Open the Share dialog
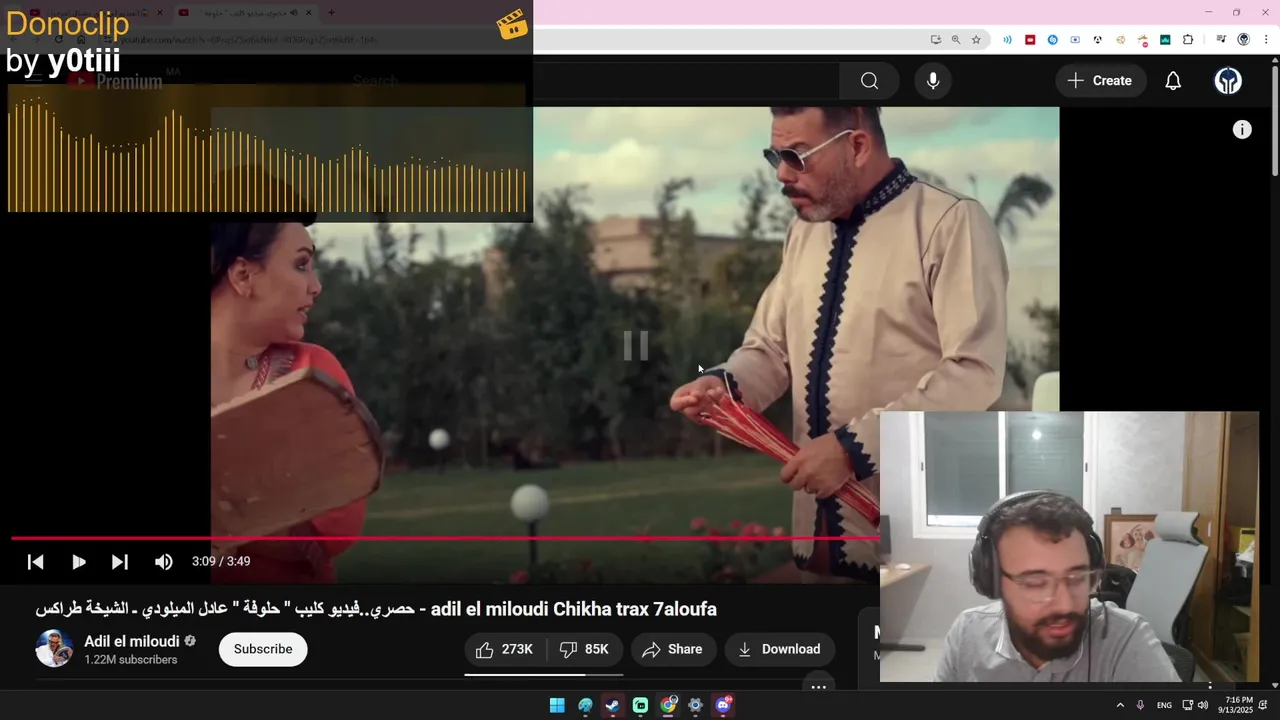 (673, 649)
